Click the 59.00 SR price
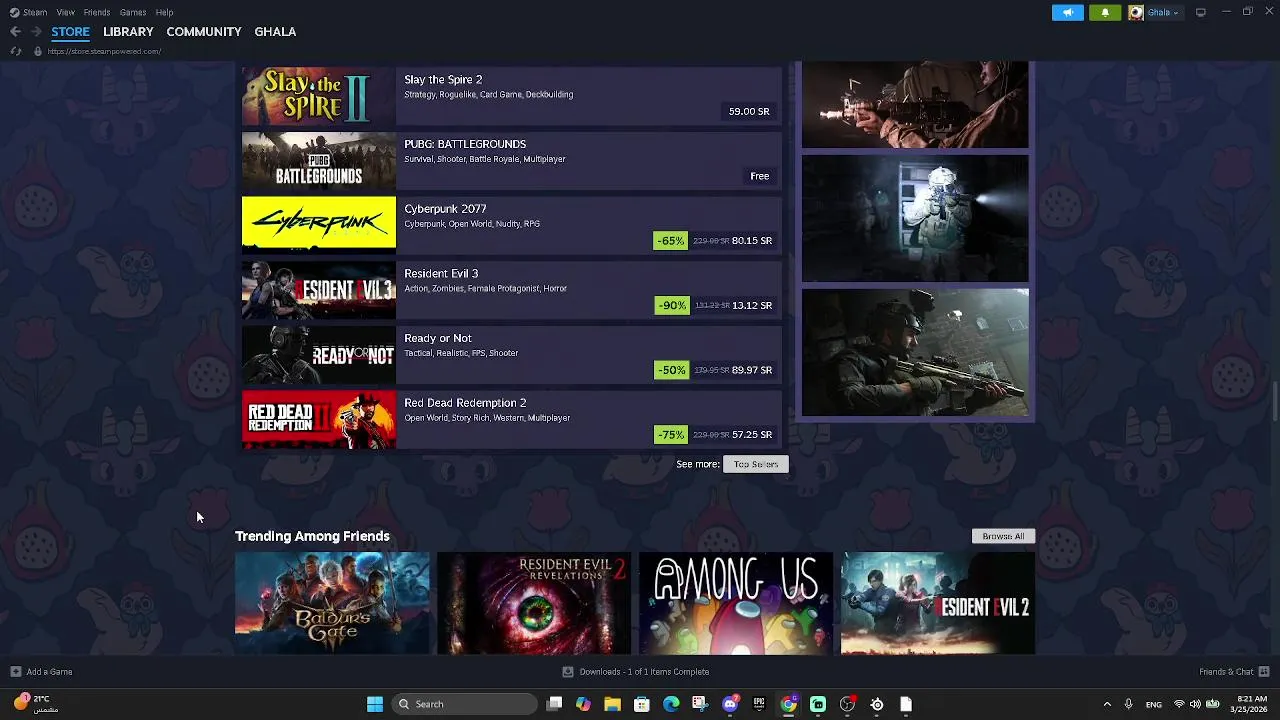 tap(749, 111)
